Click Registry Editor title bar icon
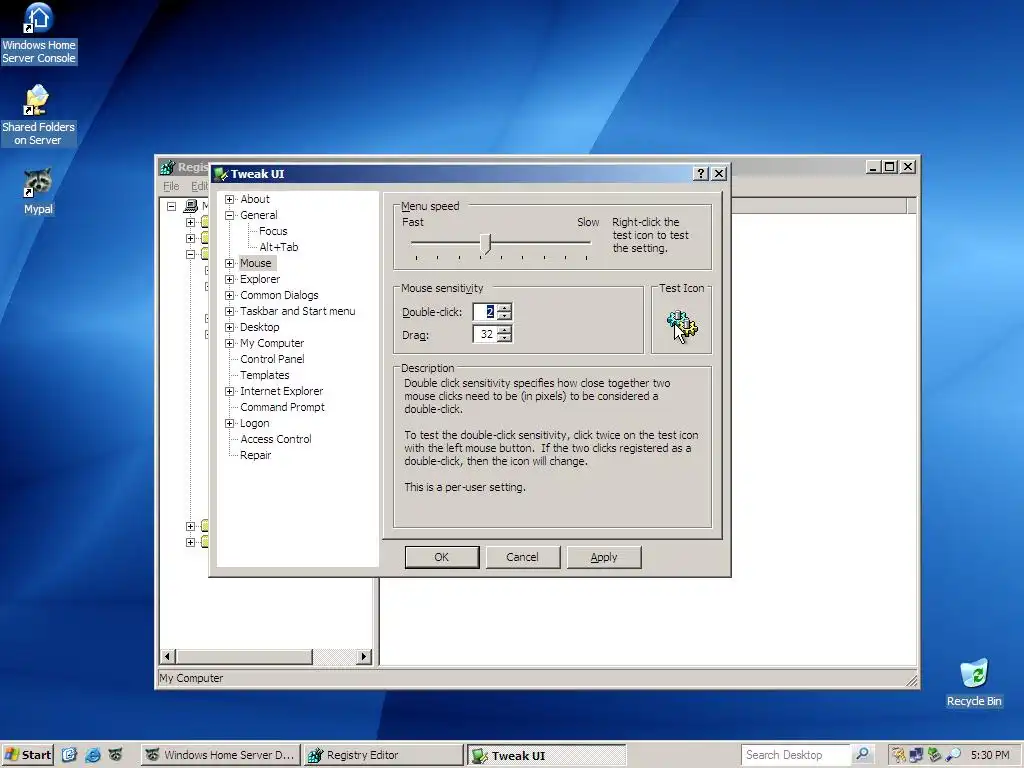 tap(168, 167)
